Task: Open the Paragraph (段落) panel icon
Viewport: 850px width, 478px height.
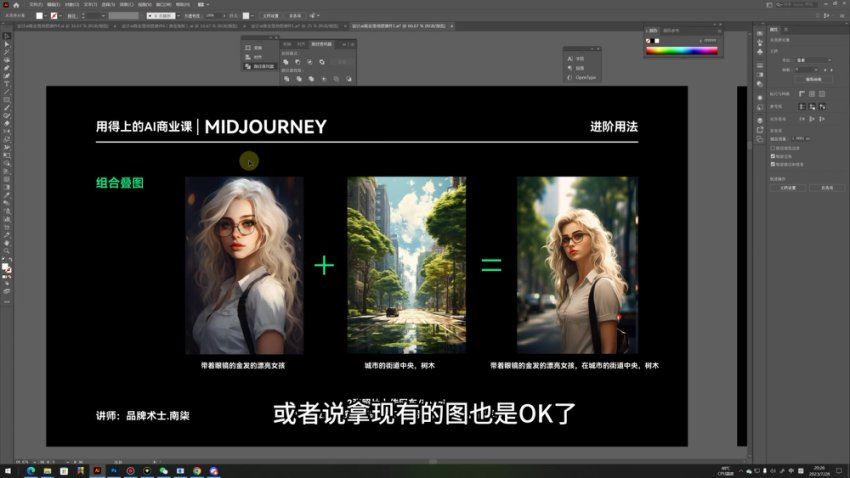Action: tap(570, 68)
